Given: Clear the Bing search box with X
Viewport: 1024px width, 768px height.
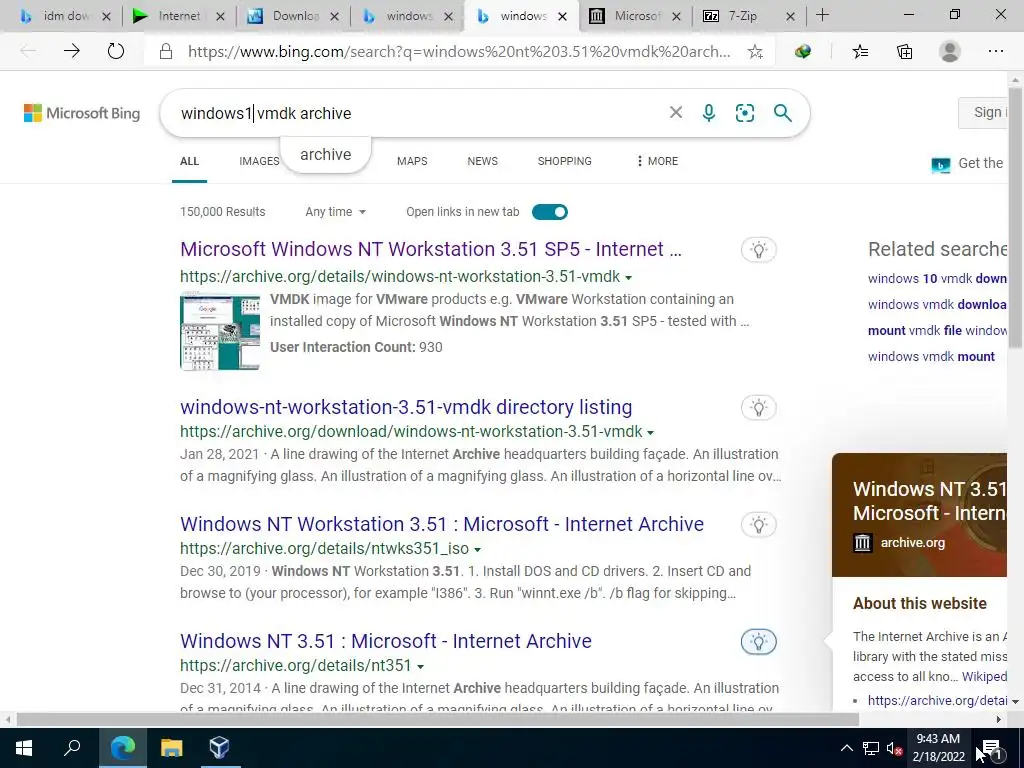Looking at the screenshot, I should 676,113.
